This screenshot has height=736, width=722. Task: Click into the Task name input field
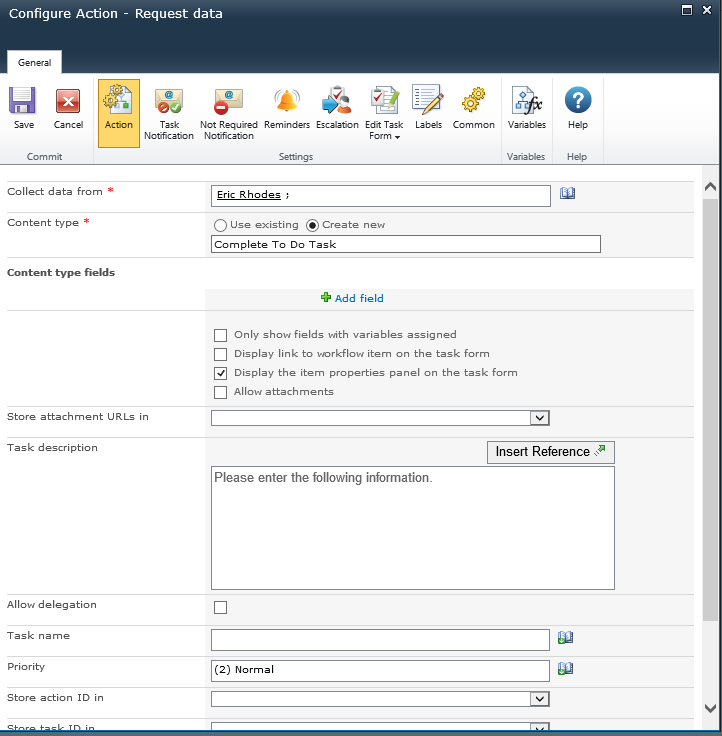380,639
